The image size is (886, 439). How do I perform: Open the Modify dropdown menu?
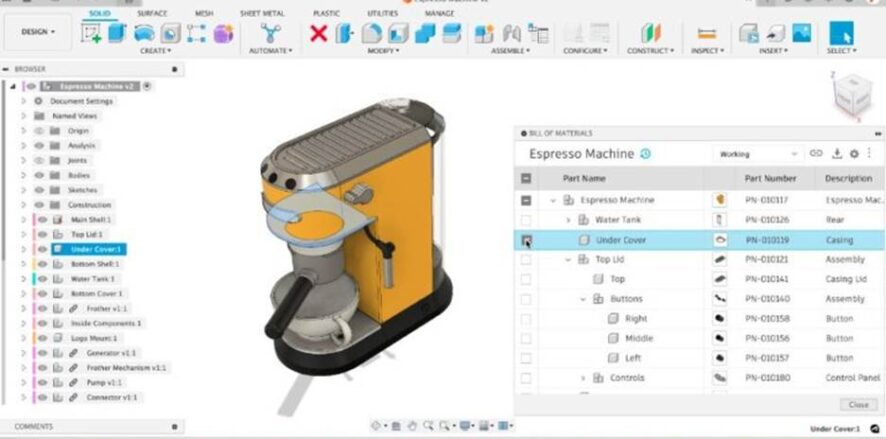coord(384,51)
